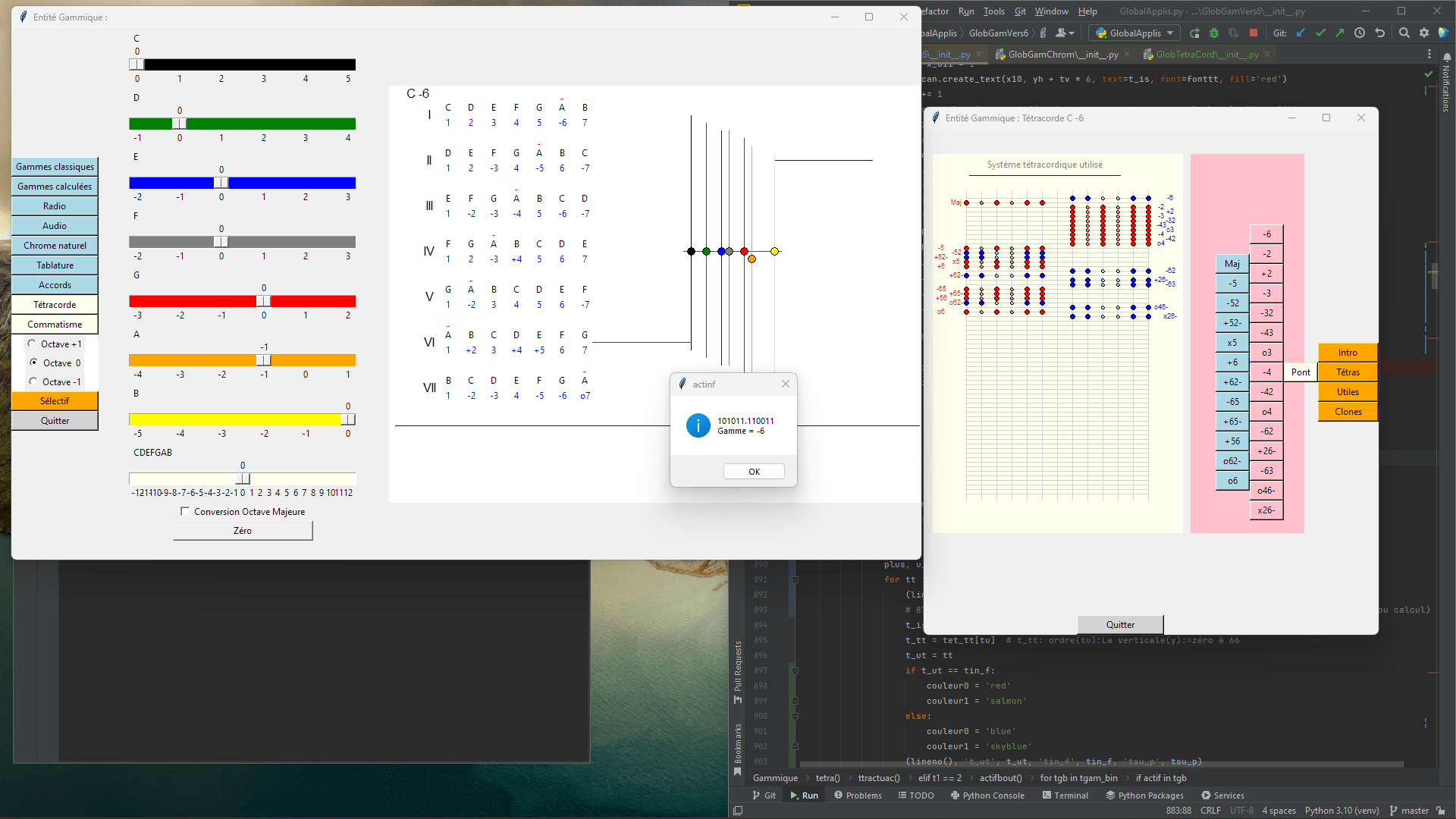The height and width of the screenshot is (819, 1456).
Task: Commit changes using the green checkmark
Action: tap(1320, 33)
